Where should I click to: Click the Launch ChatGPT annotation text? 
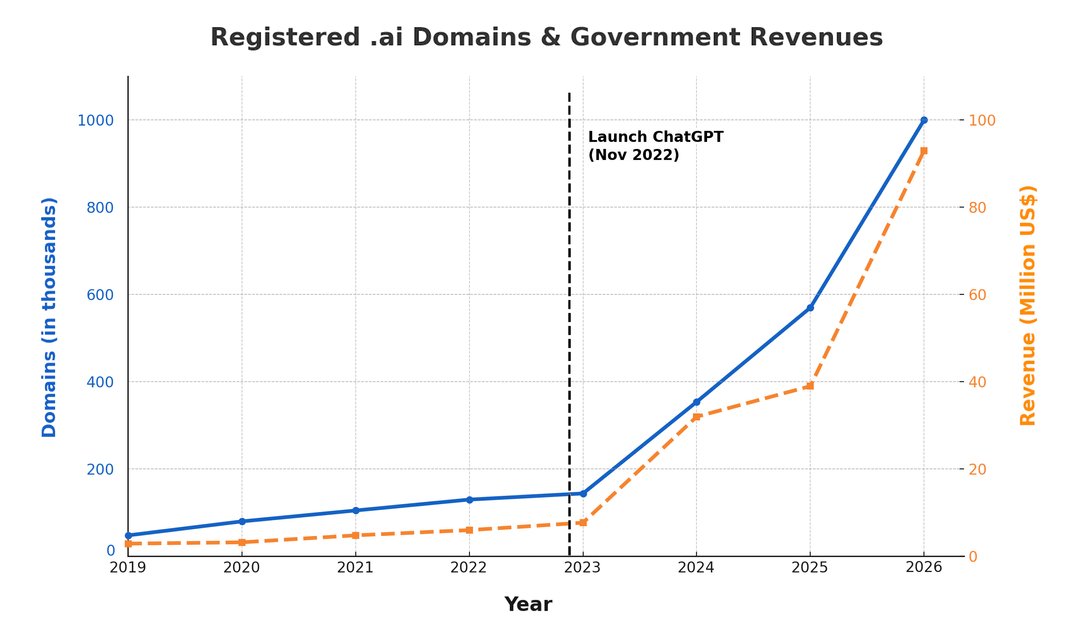tap(655, 146)
